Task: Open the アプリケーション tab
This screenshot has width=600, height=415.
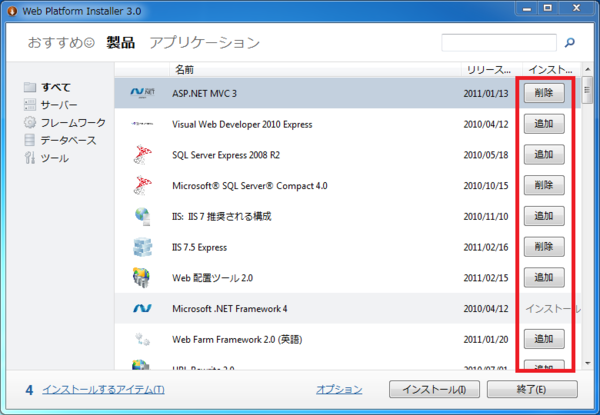Action: pyautogui.click(x=205, y=42)
